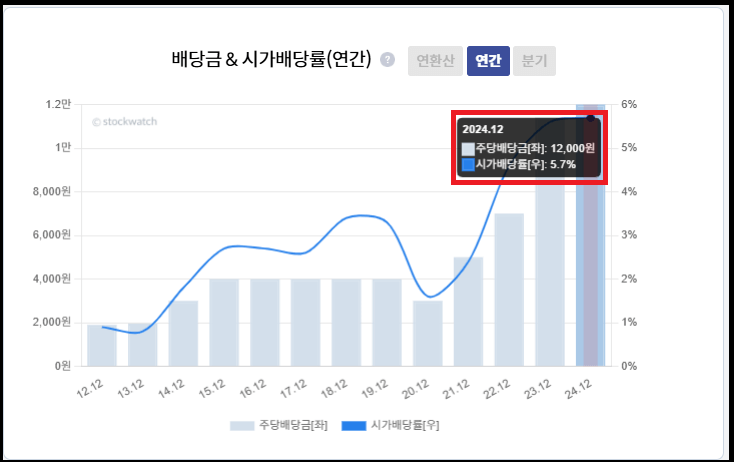Switch to the 연환산 tab
734x462 pixels.
(435, 60)
